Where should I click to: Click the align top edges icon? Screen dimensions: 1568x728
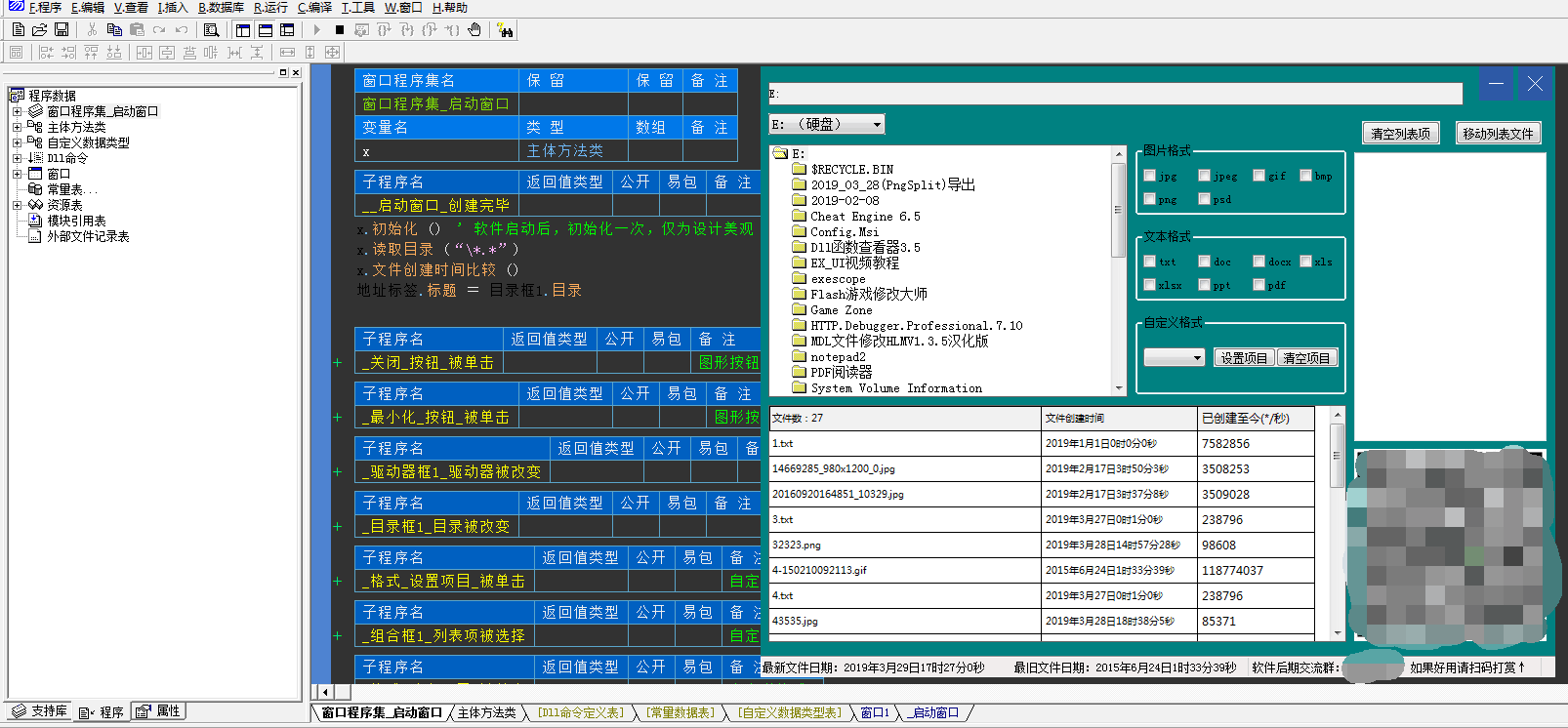(x=91, y=53)
